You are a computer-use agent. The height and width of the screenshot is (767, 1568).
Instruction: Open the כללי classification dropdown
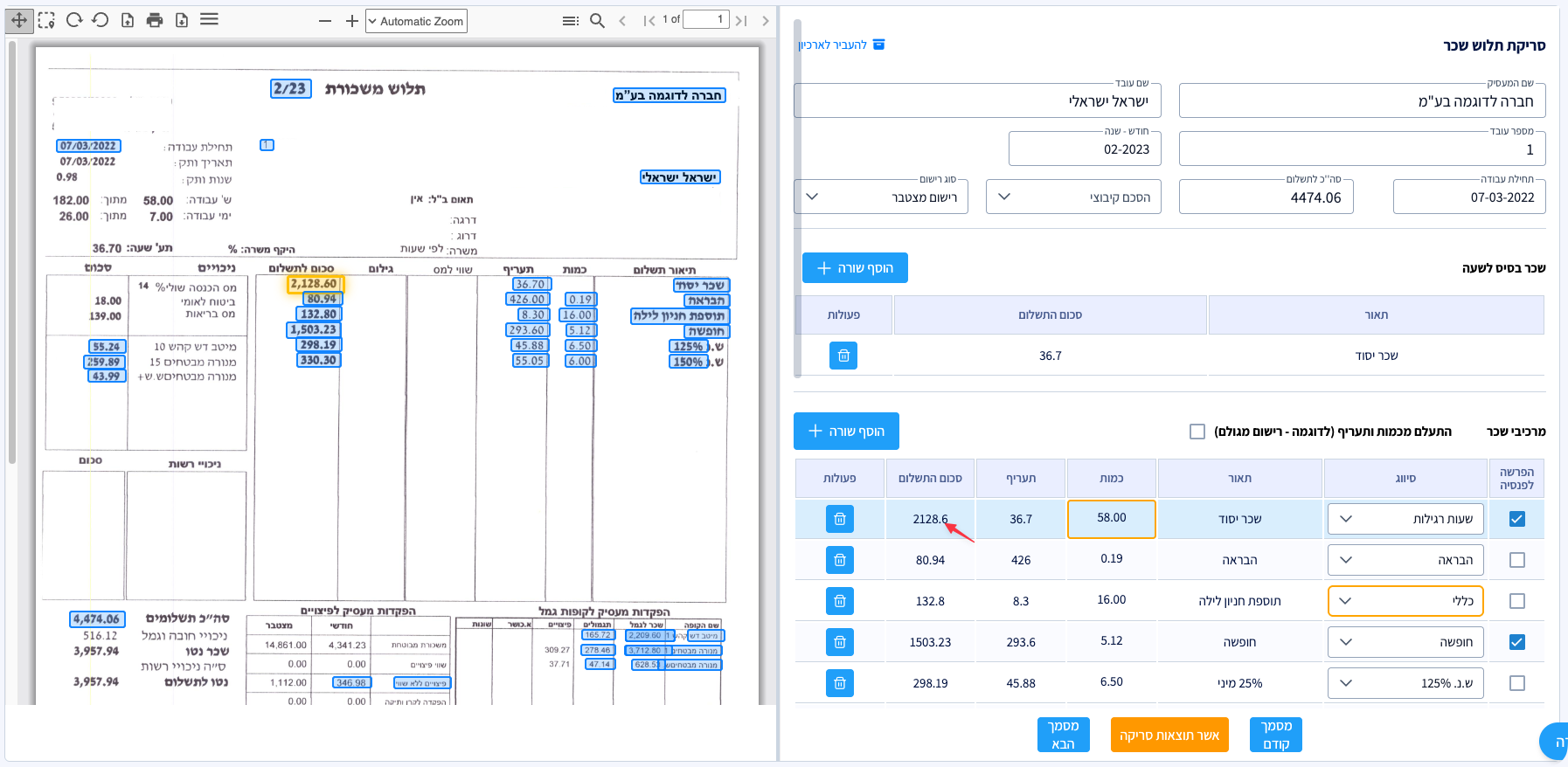[x=1405, y=601]
